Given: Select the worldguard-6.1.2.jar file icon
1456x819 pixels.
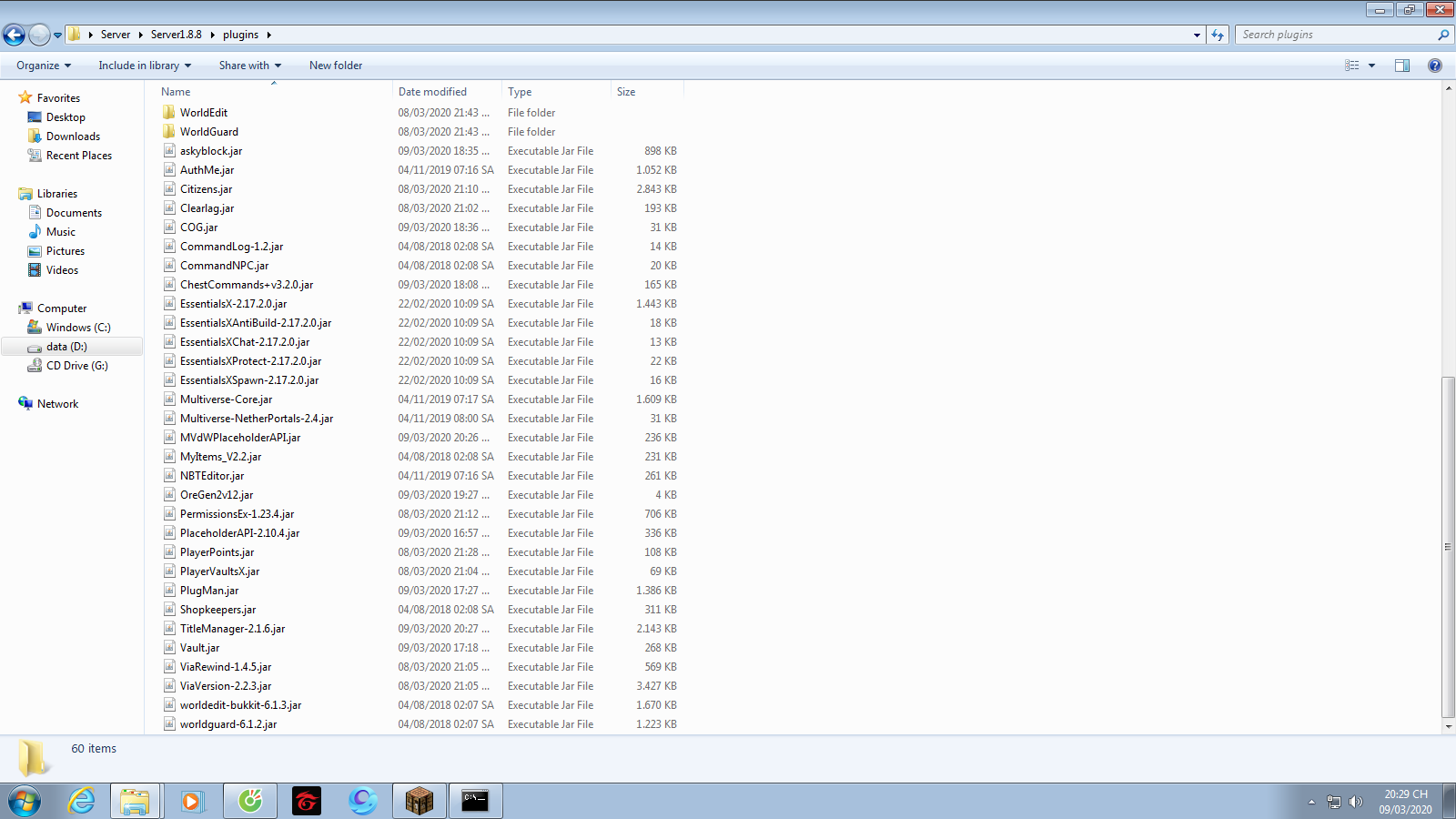Looking at the screenshot, I should tap(169, 724).
